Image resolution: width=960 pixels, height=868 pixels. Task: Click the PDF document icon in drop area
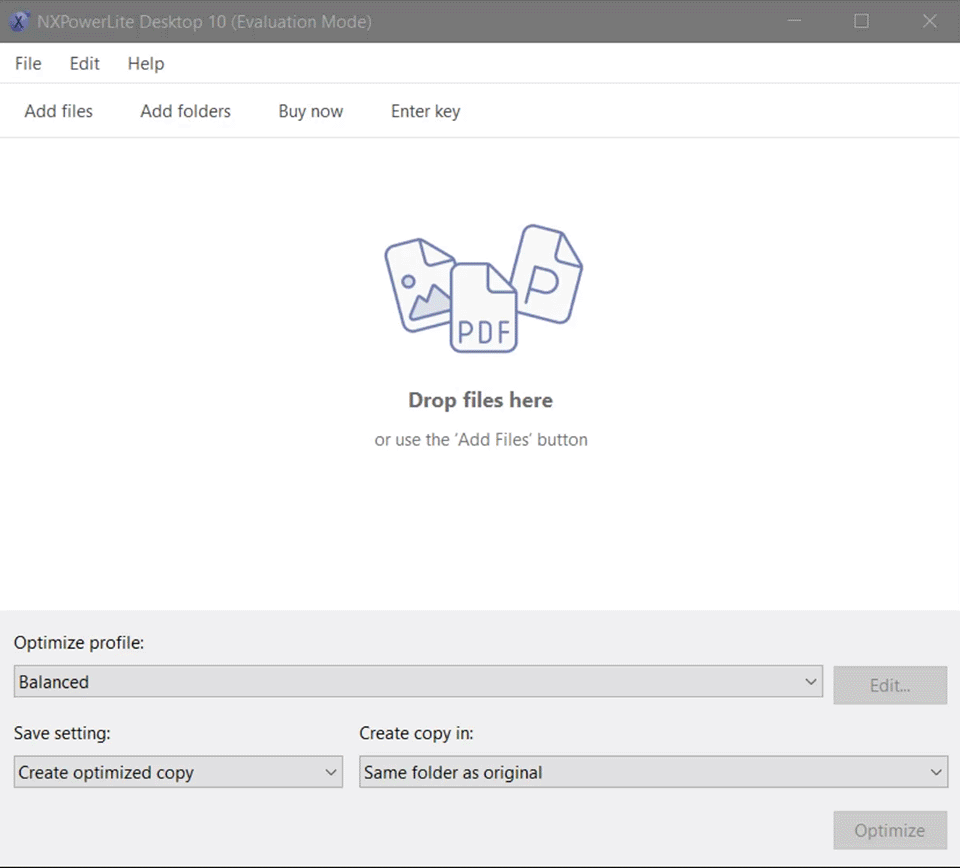click(x=484, y=308)
